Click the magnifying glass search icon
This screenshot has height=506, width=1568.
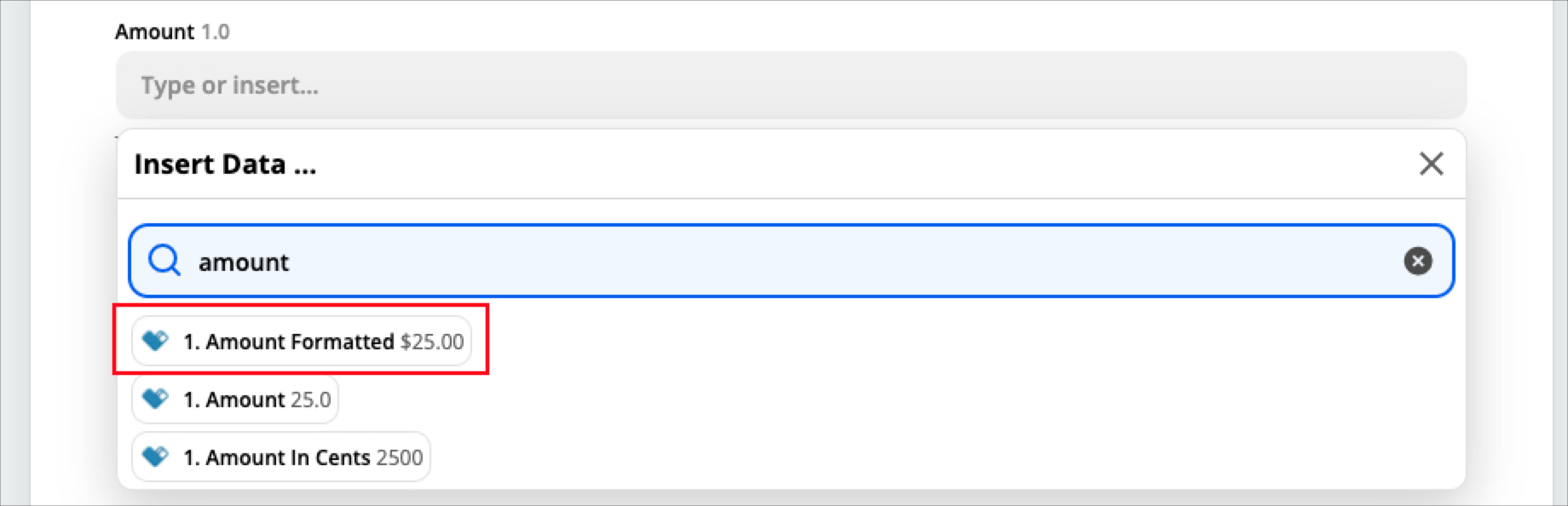tap(164, 261)
